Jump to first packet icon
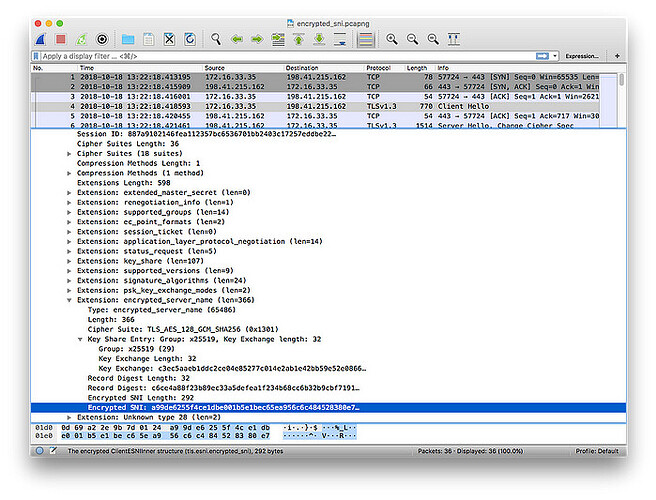This screenshot has width=656, height=500. (299, 39)
